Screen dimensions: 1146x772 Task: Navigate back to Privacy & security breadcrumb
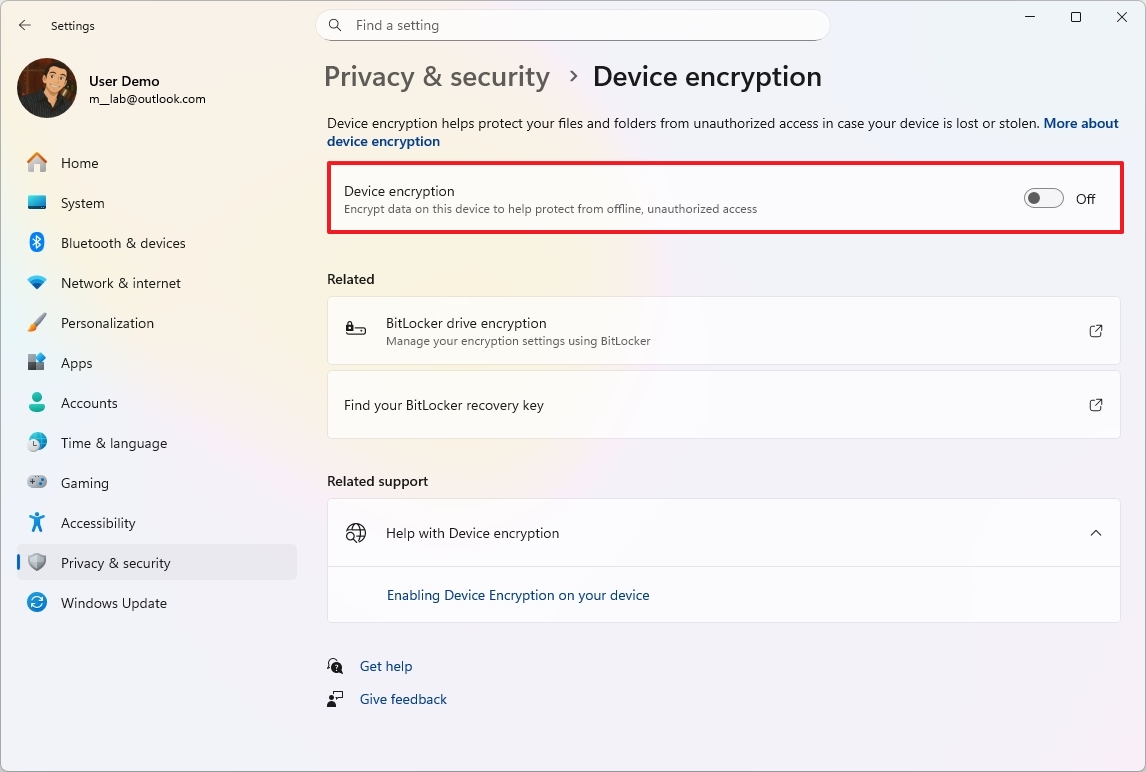coord(436,76)
